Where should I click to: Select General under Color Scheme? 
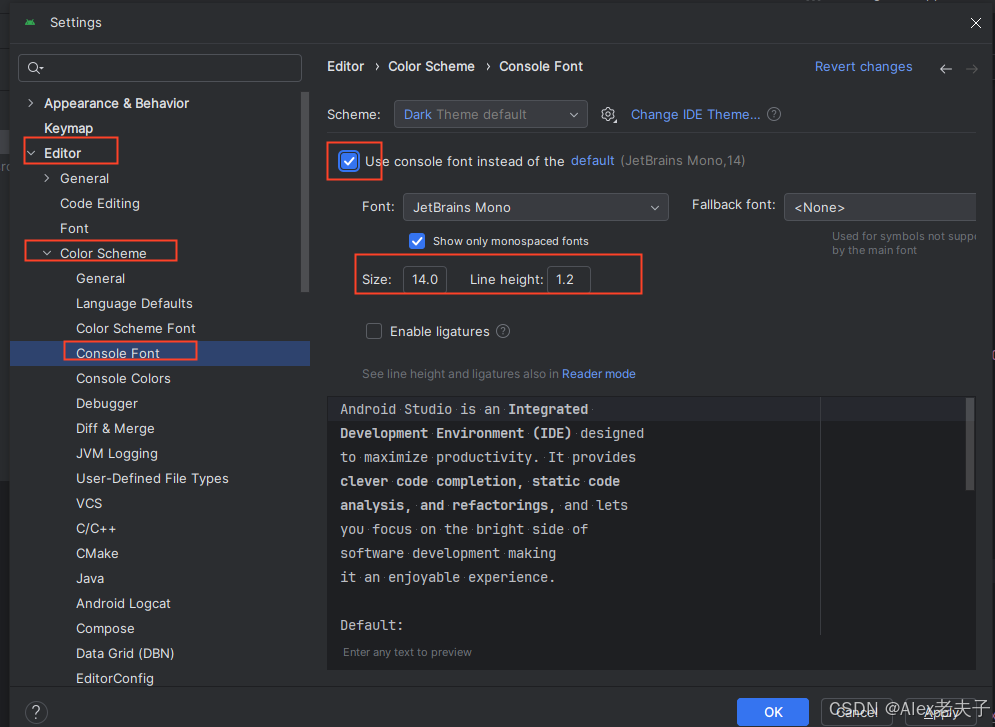[100, 278]
